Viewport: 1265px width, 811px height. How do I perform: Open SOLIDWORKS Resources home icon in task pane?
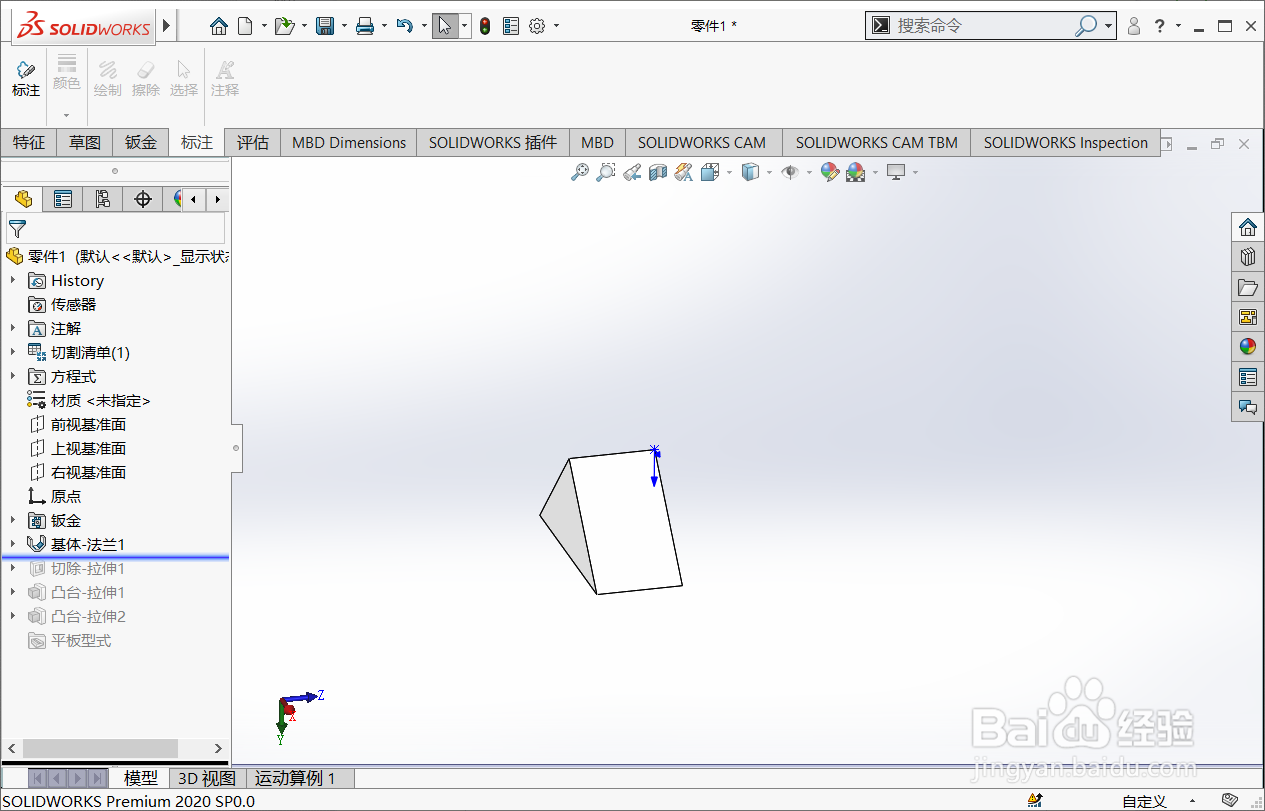1247,227
